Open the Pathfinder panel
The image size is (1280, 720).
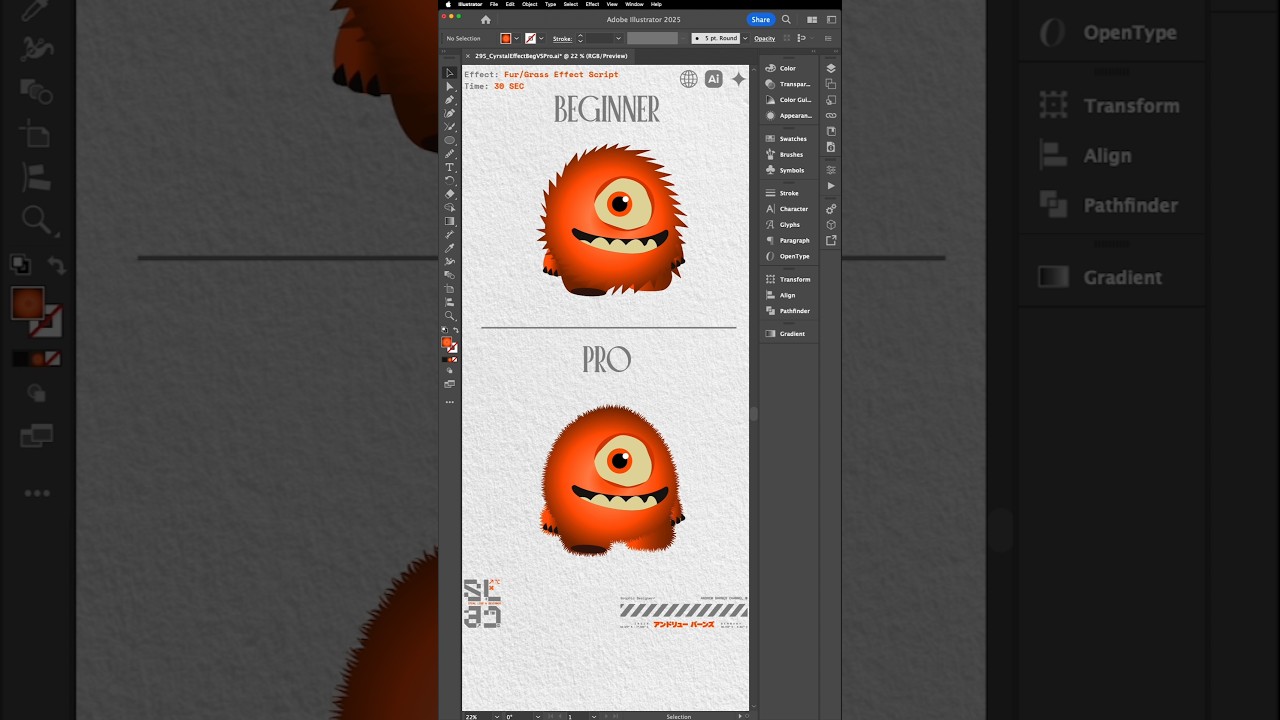tap(788, 311)
